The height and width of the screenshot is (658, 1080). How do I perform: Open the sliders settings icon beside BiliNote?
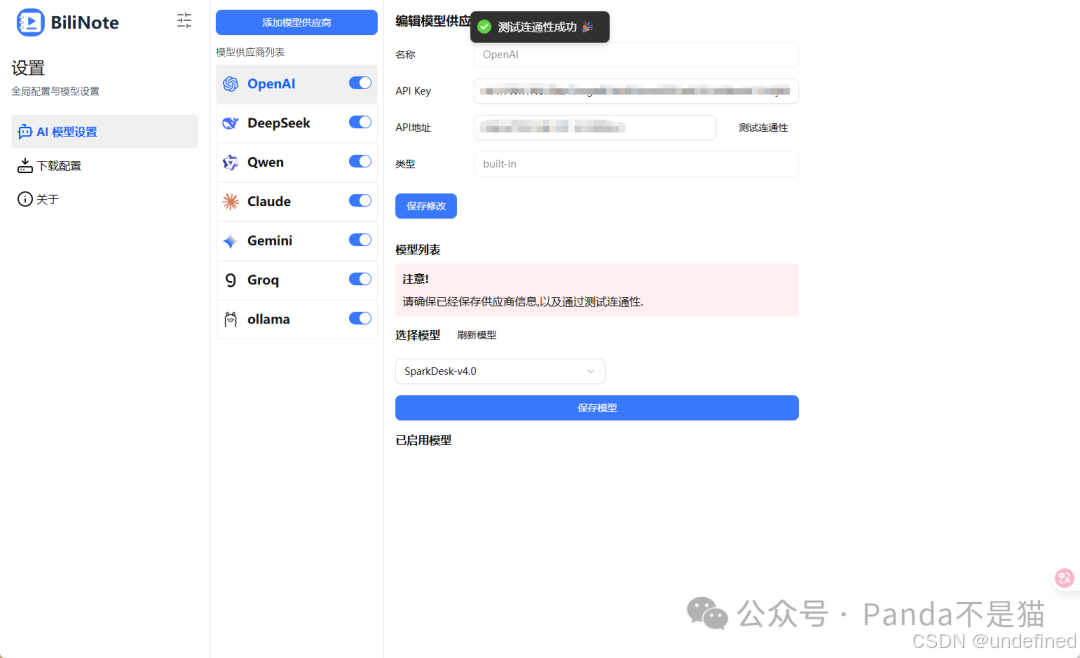click(184, 21)
